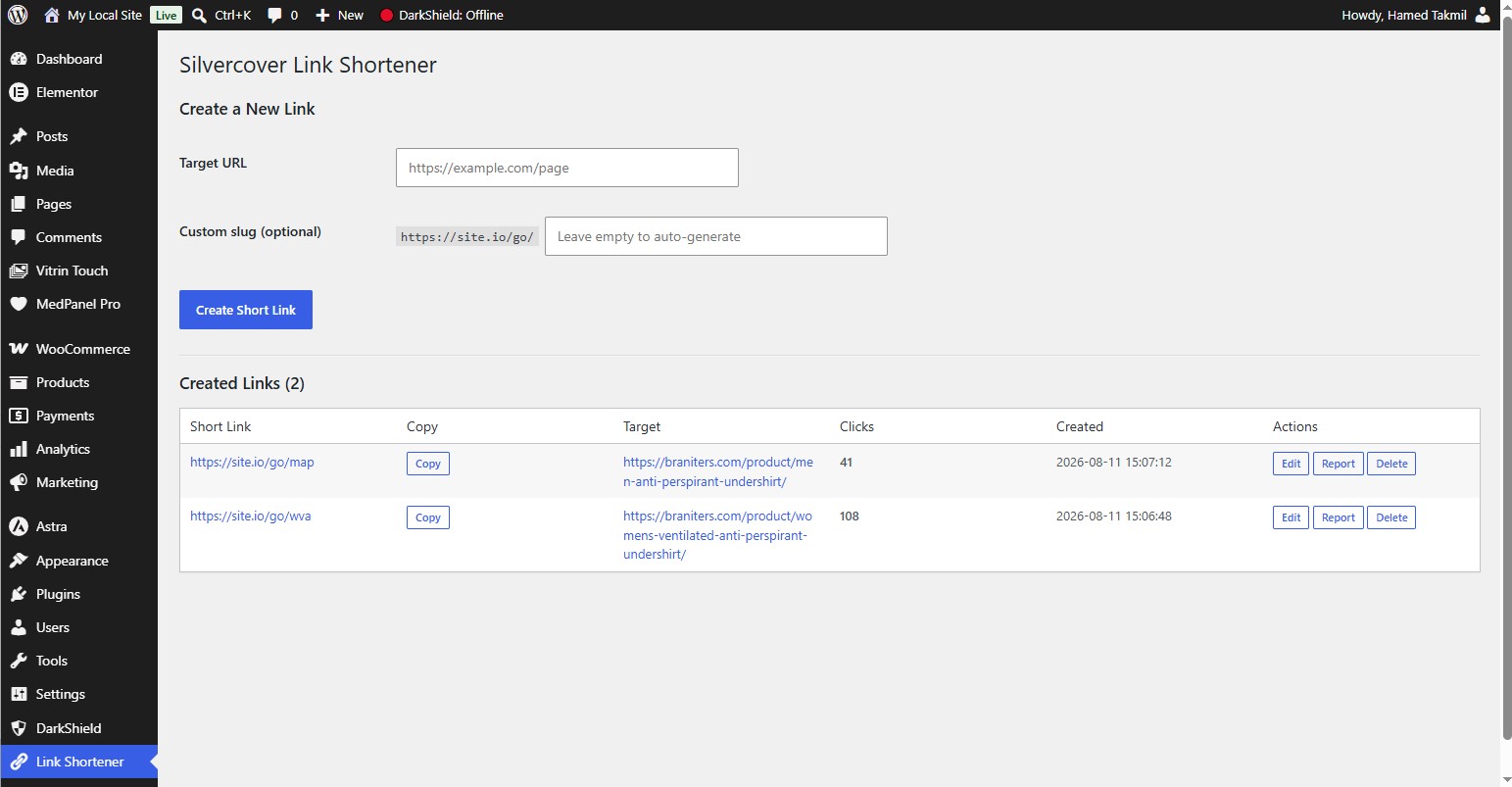This screenshot has height=787, width=1512.
Task: Click the Users icon in sidebar
Action: [x=18, y=627]
